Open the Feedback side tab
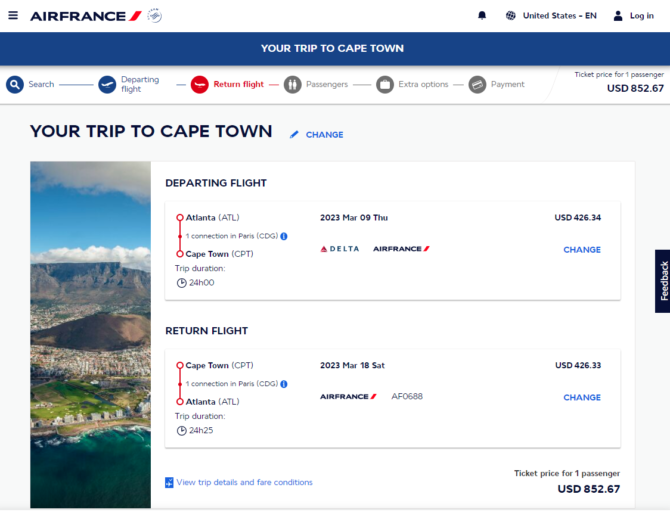Image resolution: width=670 pixels, height=522 pixels. [x=663, y=281]
